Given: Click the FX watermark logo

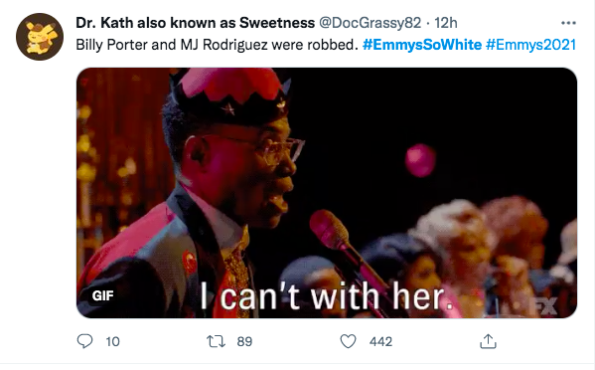Looking at the screenshot, I should [x=545, y=306].
